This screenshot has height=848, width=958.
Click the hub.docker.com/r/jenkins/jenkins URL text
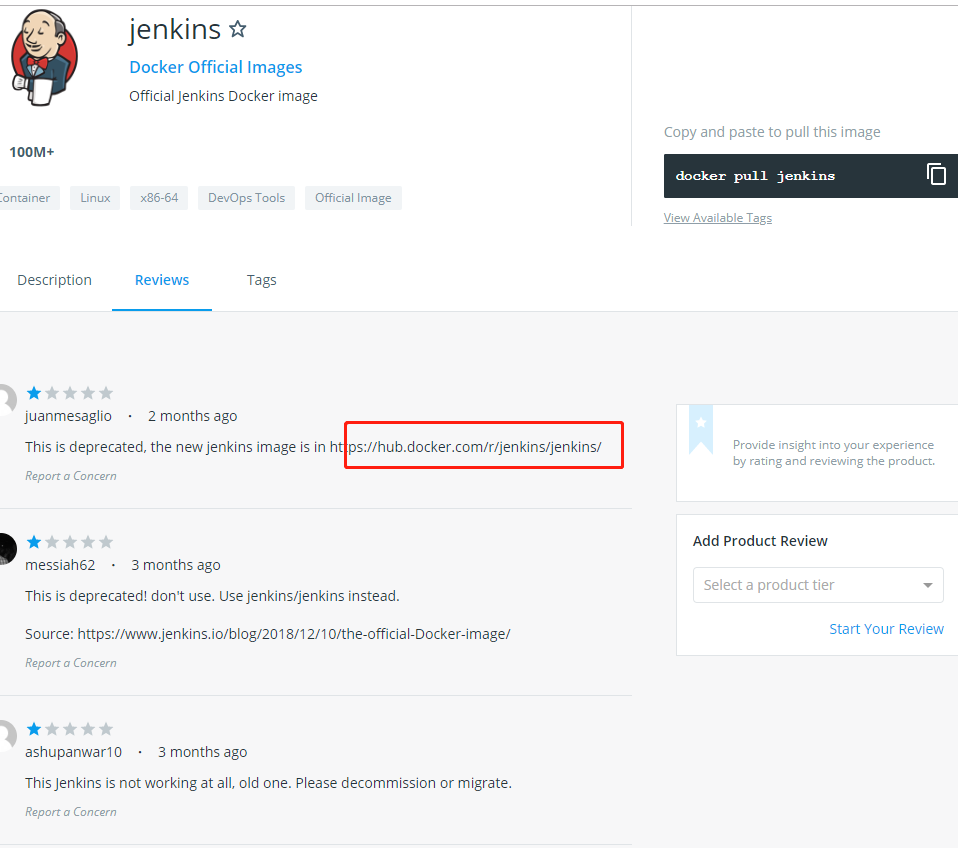tap(466, 447)
